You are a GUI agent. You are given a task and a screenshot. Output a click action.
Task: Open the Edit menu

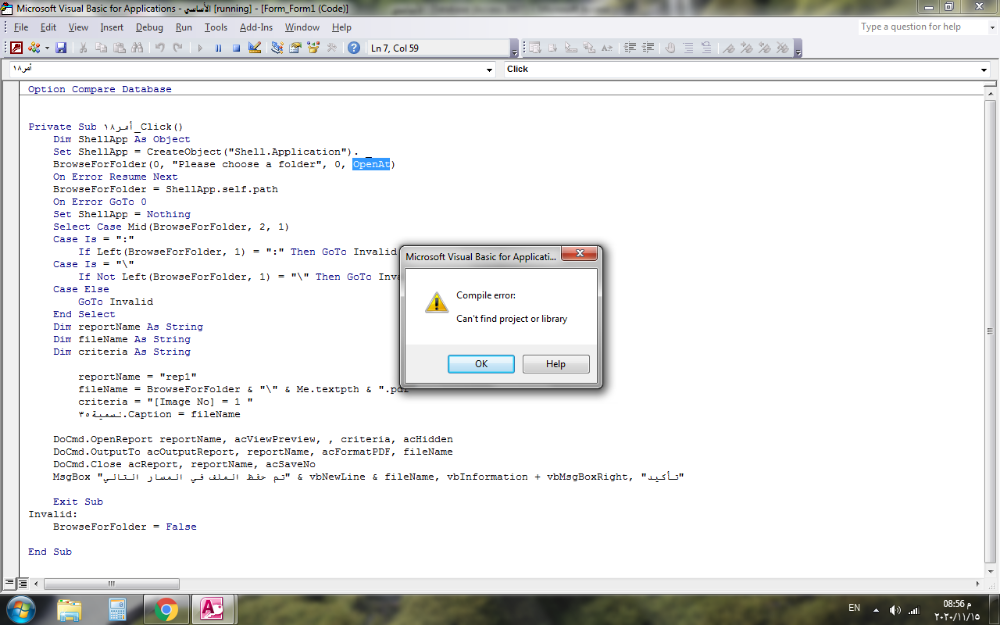tap(48, 27)
